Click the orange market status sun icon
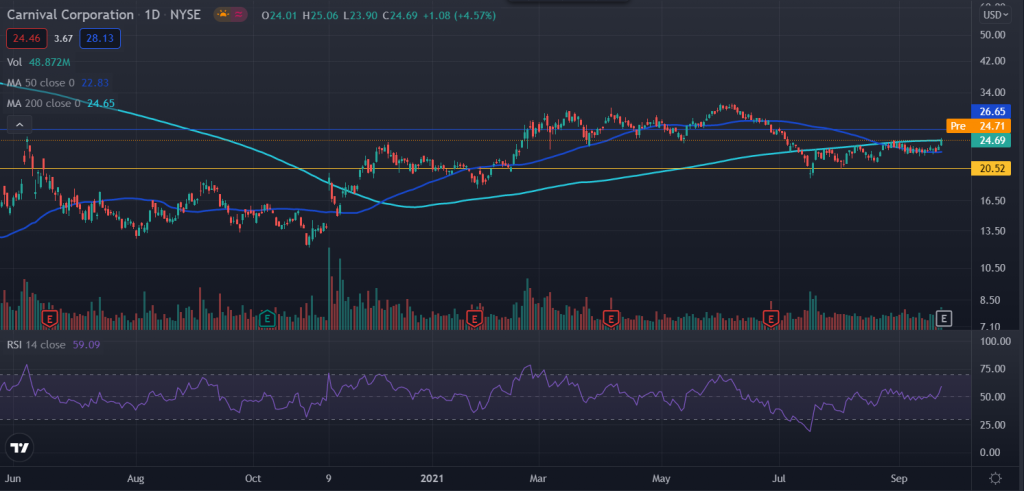The width and height of the screenshot is (1024, 491). point(223,14)
